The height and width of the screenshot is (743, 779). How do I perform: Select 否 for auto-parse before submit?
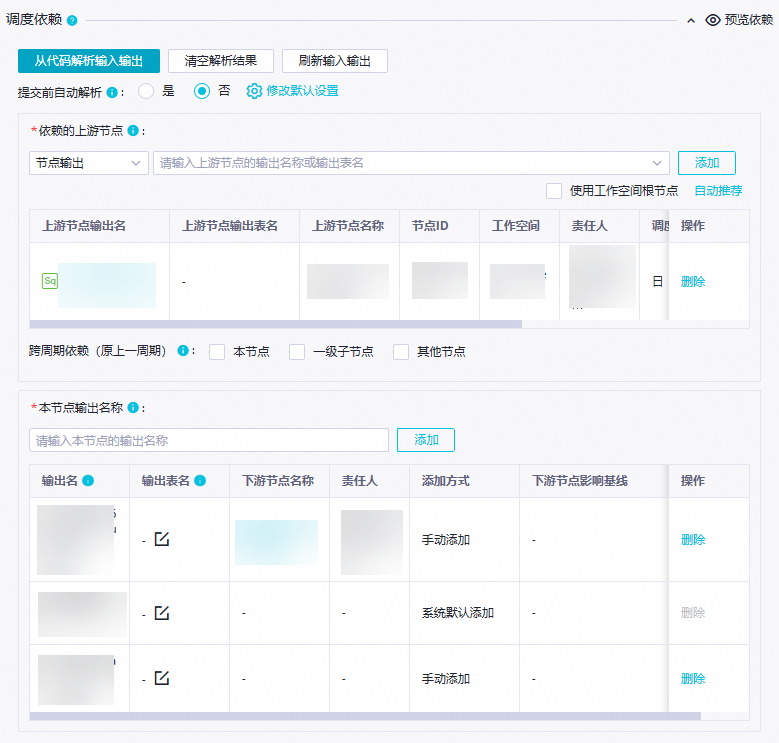coord(202,91)
